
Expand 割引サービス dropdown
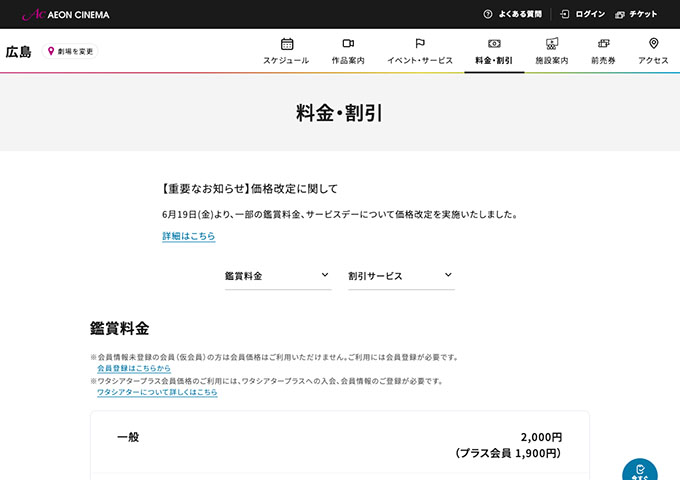click(x=401, y=276)
